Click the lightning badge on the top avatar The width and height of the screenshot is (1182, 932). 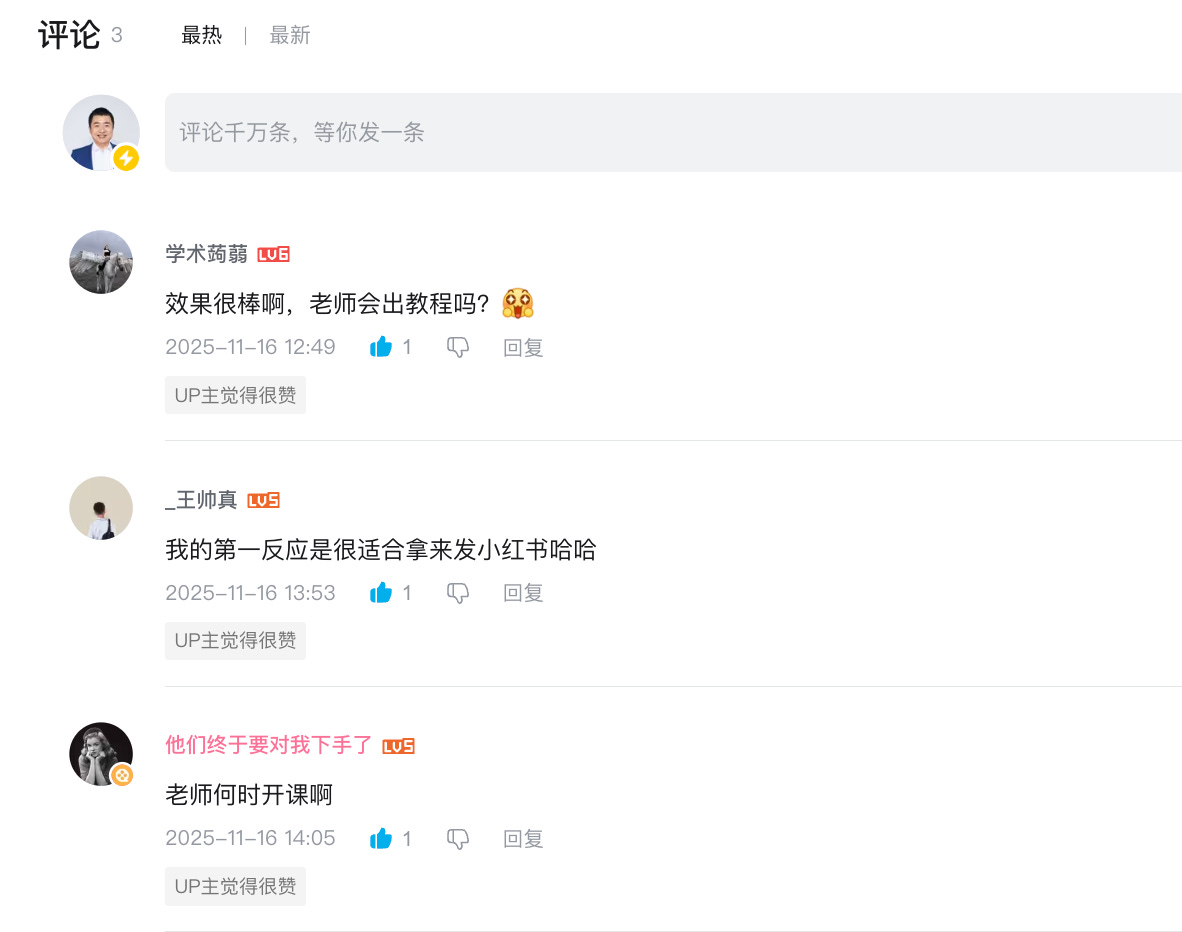click(x=124, y=157)
